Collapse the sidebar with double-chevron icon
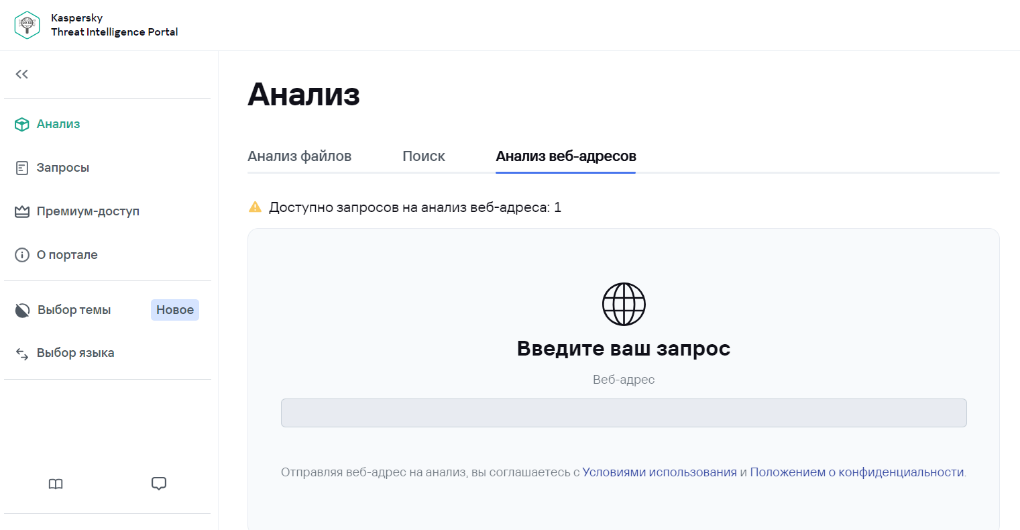Viewport: 1020px width, 530px height. click(22, 74)
